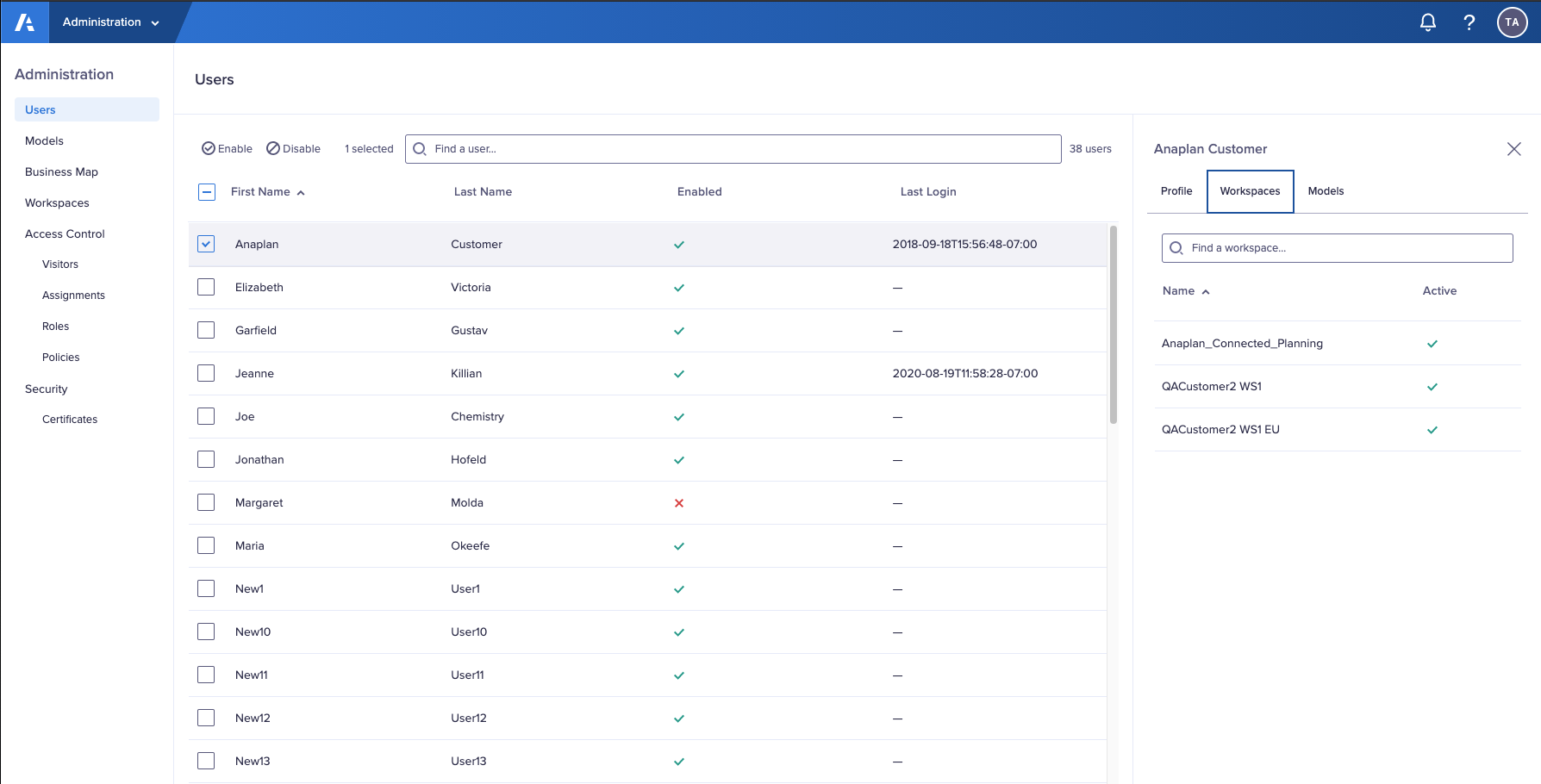Click the active checkmark for Anaplan_Connected_Planning
This screenshot has width=1541, height=784.
[x=1432, y=344]
